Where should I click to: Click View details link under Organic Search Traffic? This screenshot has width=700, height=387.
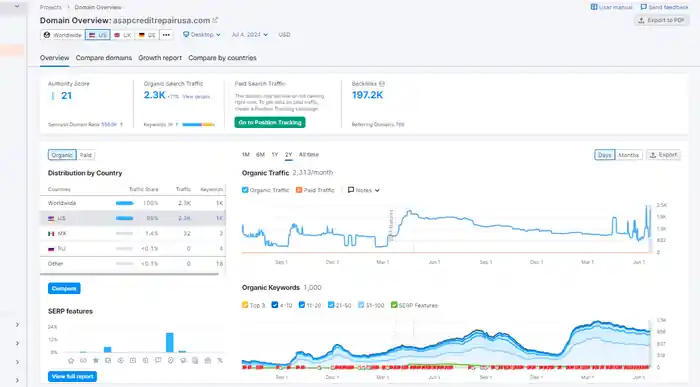click(196, 96)
